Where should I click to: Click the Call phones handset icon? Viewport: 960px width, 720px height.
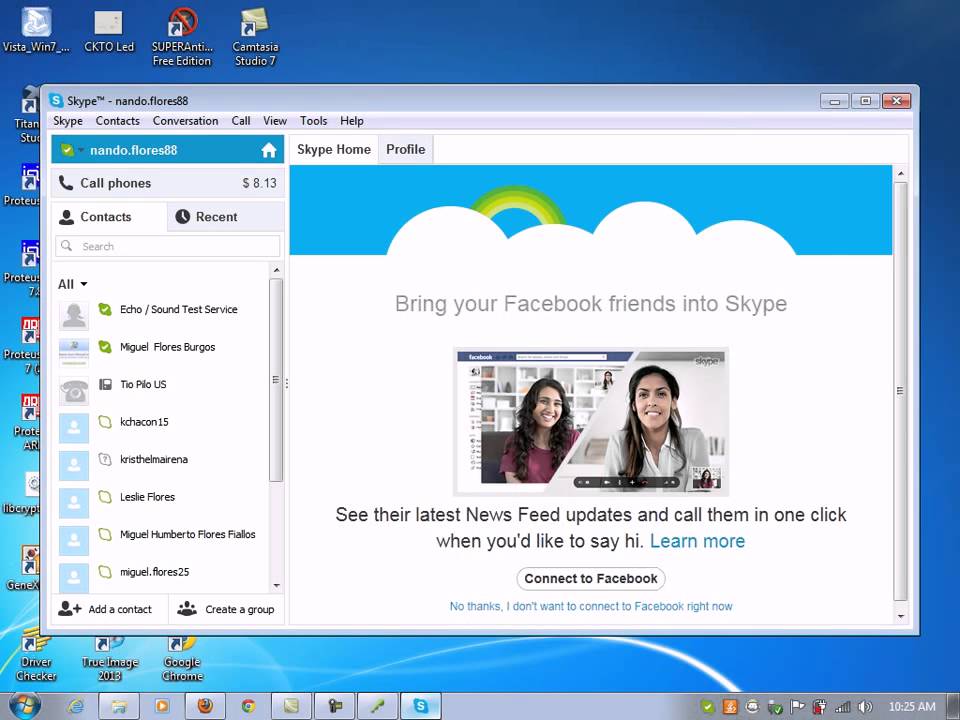66,182
